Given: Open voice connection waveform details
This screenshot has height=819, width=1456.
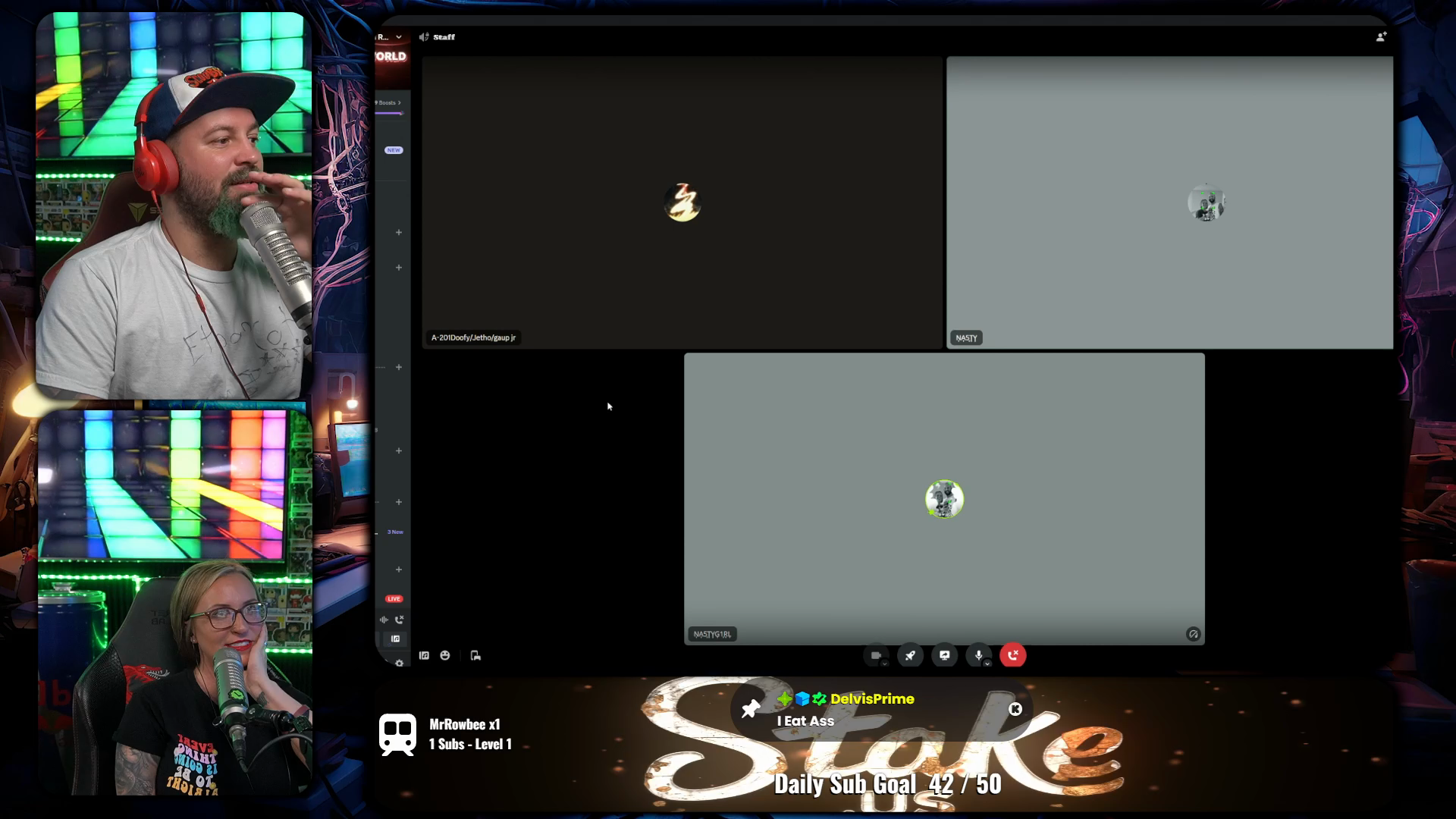Looking at the screenshot, I should click(384, 620).
